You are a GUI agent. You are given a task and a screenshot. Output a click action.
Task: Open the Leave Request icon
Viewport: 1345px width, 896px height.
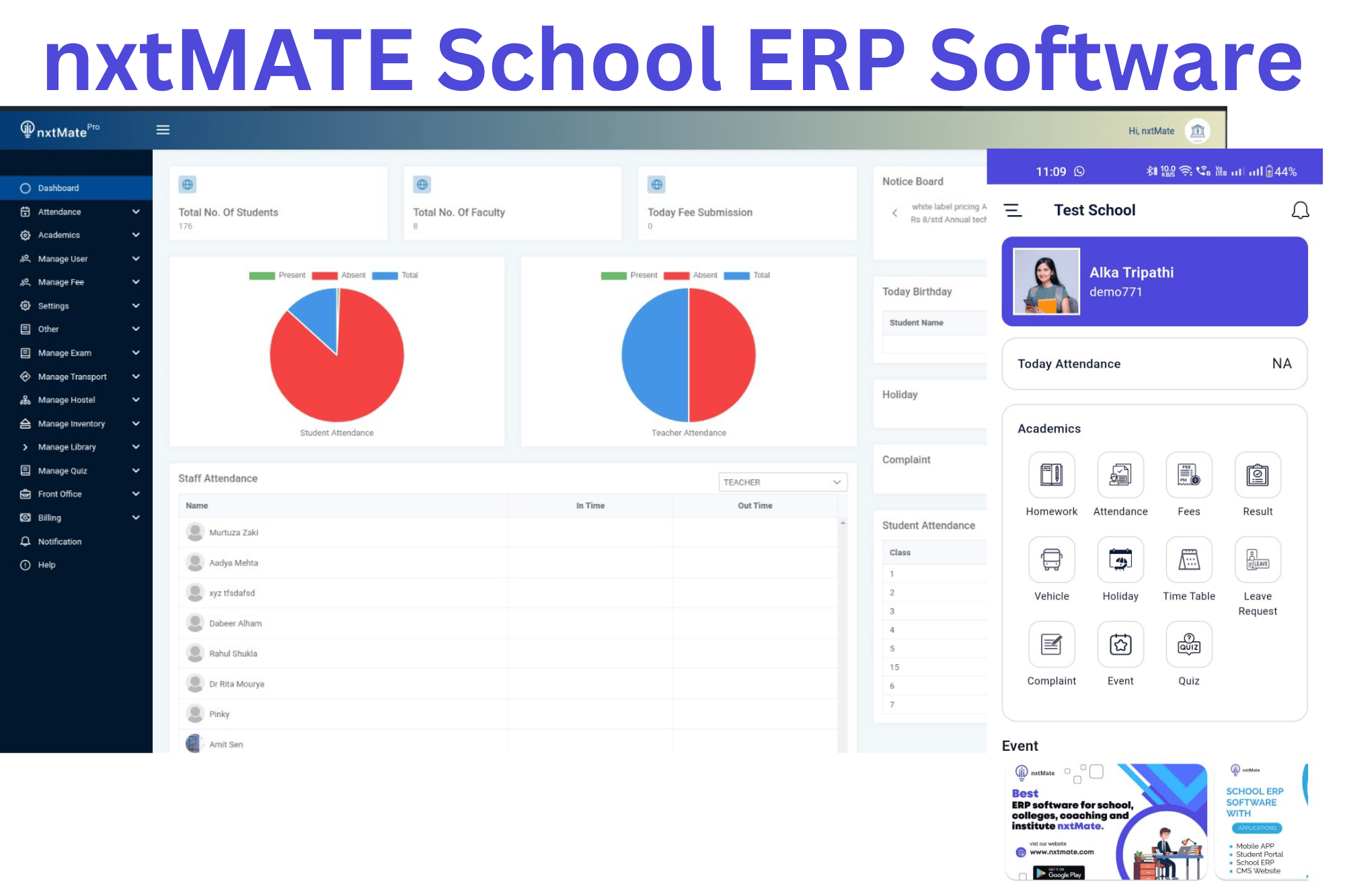pos(1257,560)
